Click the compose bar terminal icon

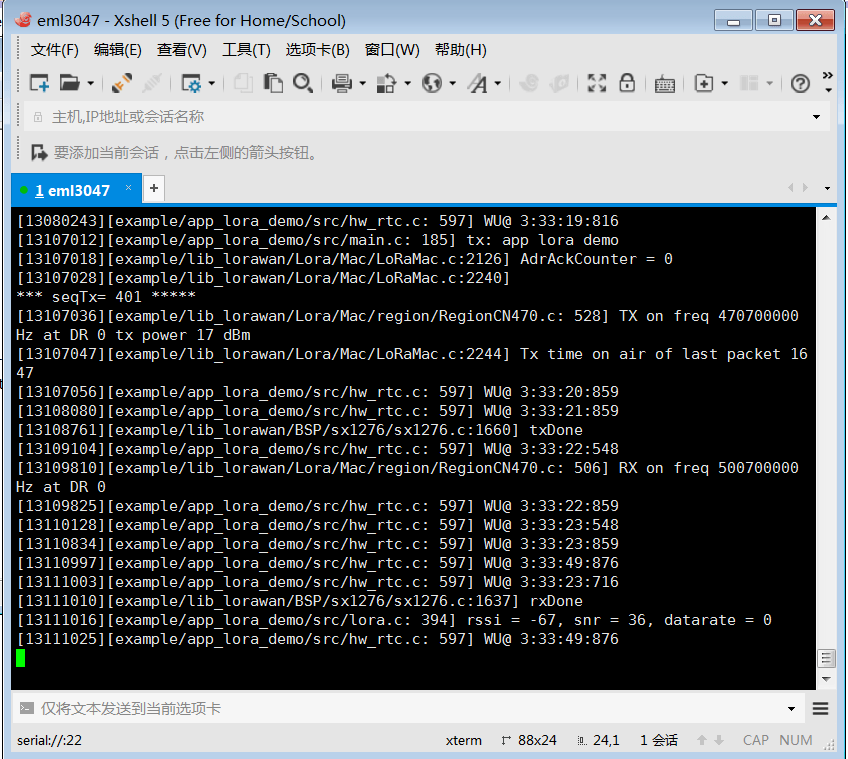click(26, 708)
